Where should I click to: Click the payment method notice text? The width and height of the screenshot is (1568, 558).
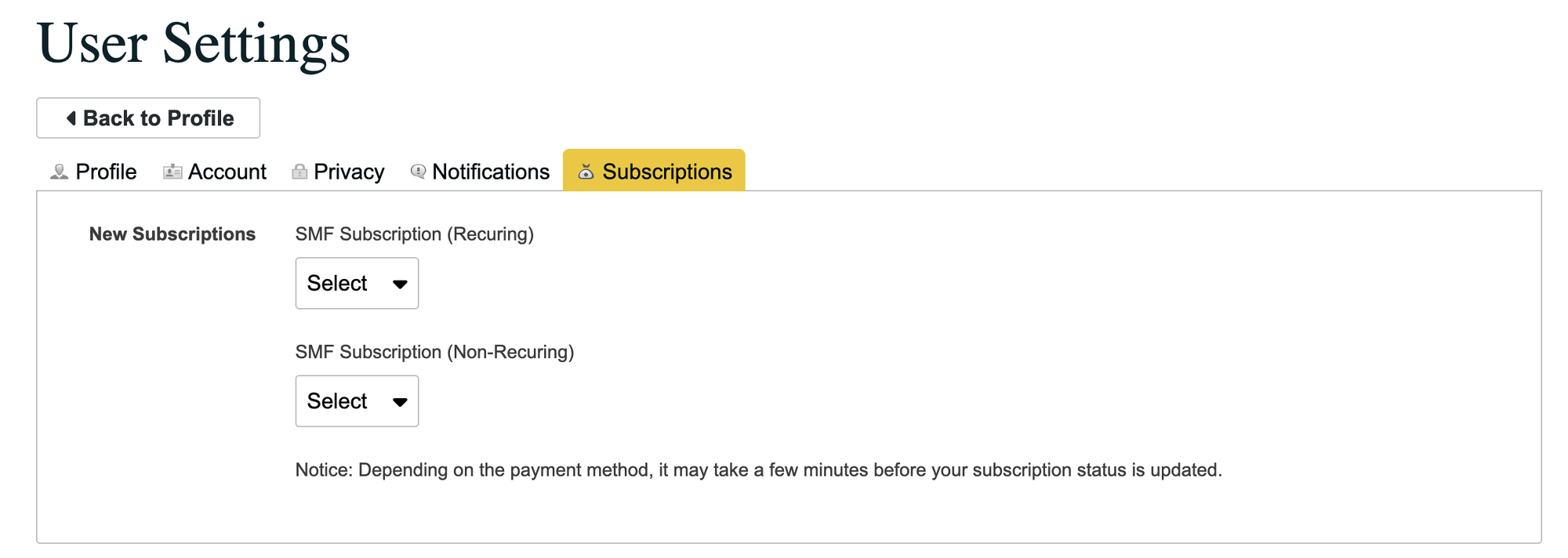click(x=757, y=470)
